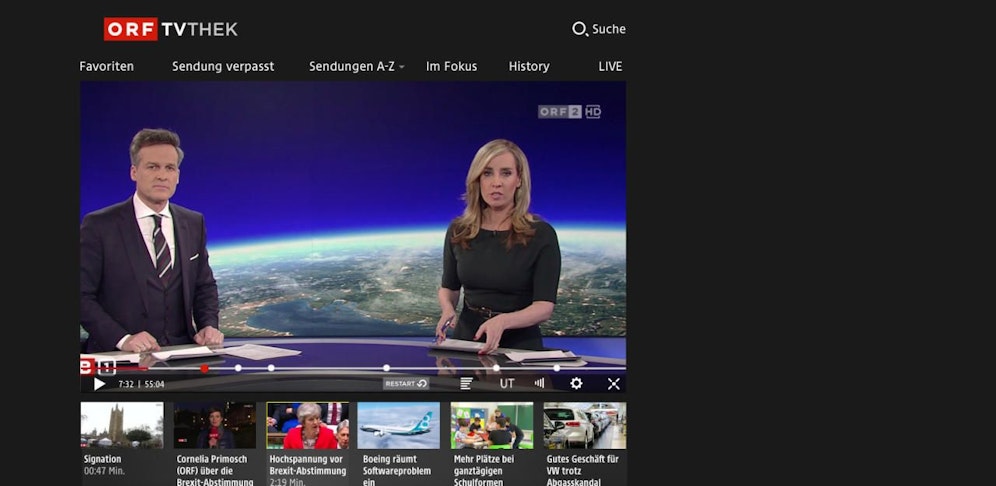Switch to the LIVE page
The image size is (996, 486).
click(610, 67)
